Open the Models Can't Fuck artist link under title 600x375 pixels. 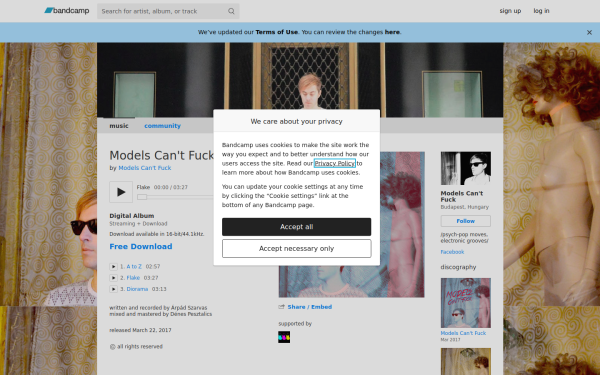(145, 168)
